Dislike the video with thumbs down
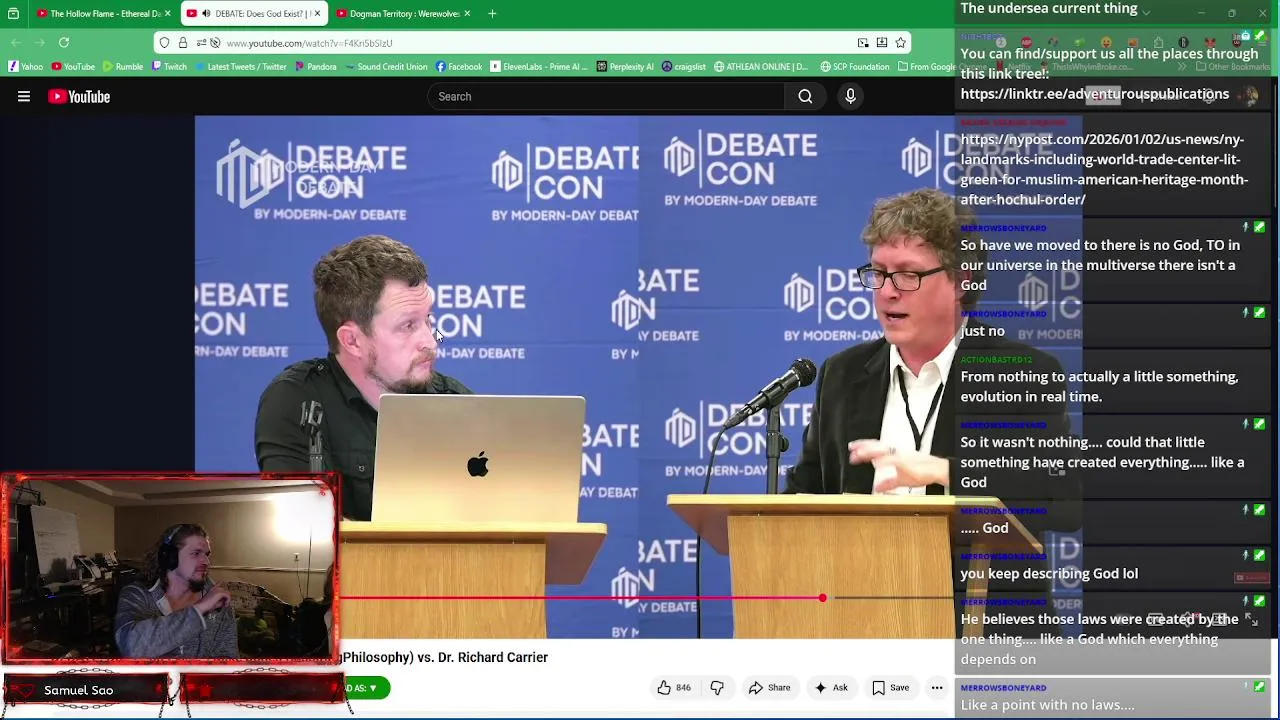The width and height of the screenshot is (1280, 720). pos(717,688)
